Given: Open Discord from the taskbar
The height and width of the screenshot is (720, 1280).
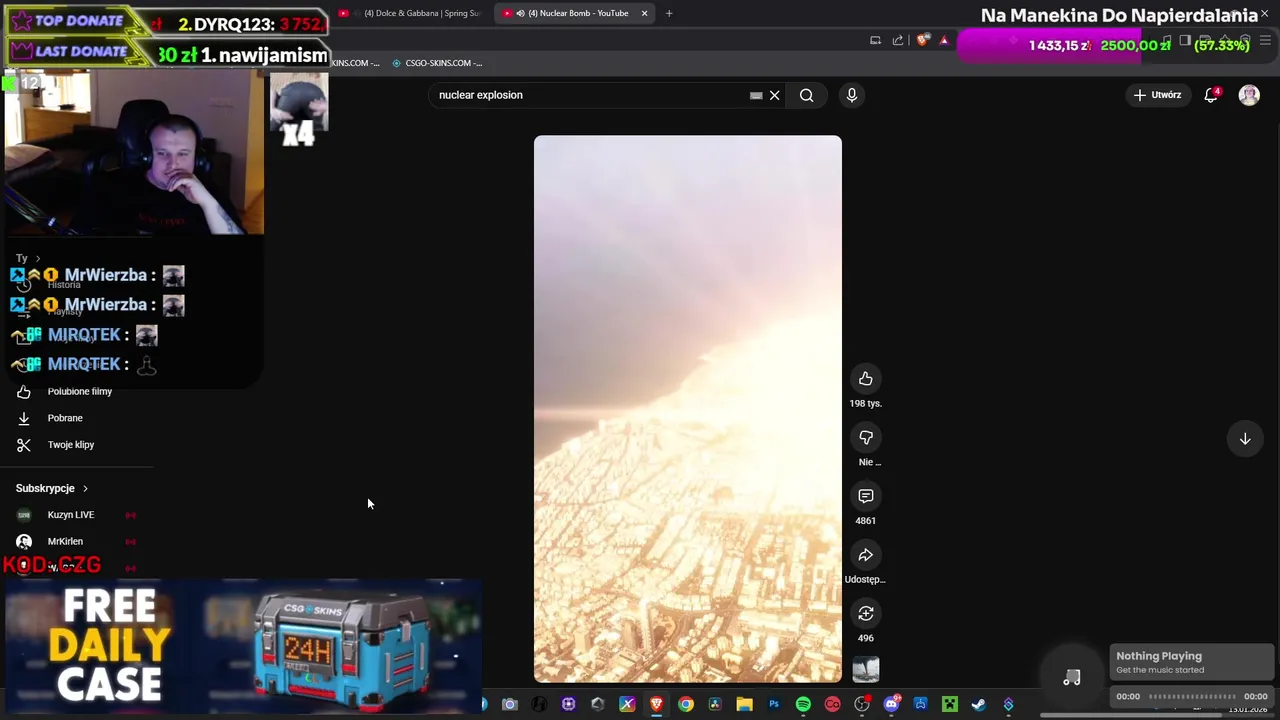Looking at the screenshot, I should pyautogui.click(x=891, y=705).
